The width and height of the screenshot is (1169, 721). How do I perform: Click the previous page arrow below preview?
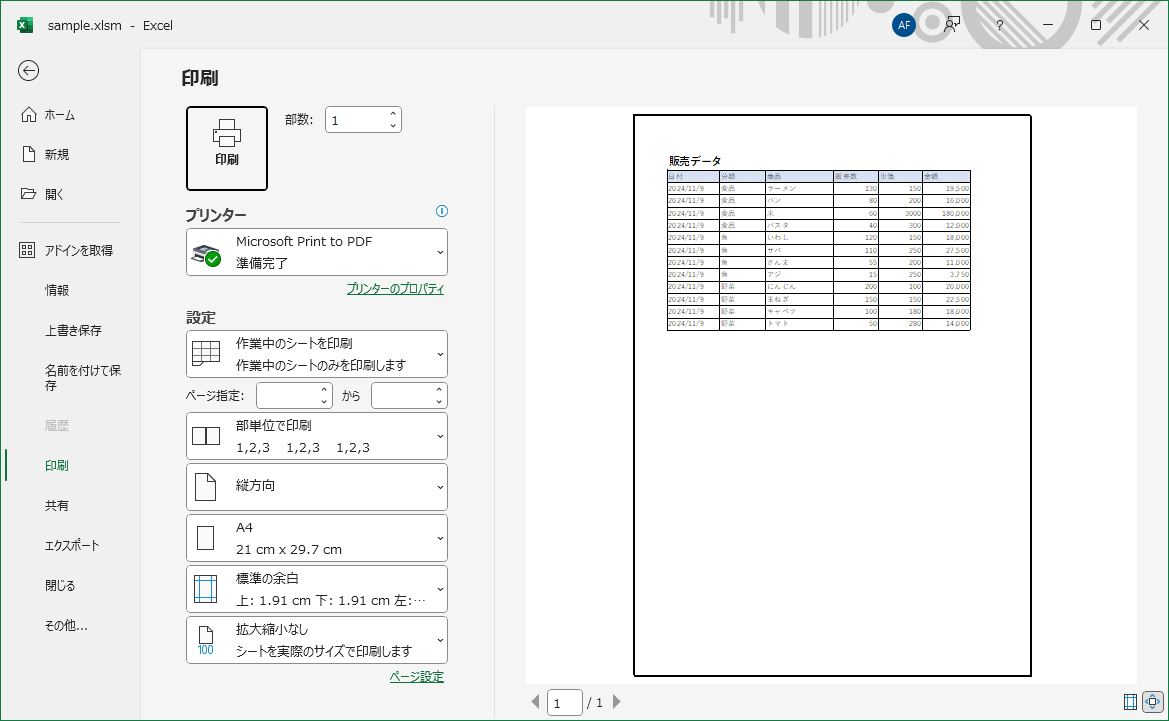click(x=535, y=702)
